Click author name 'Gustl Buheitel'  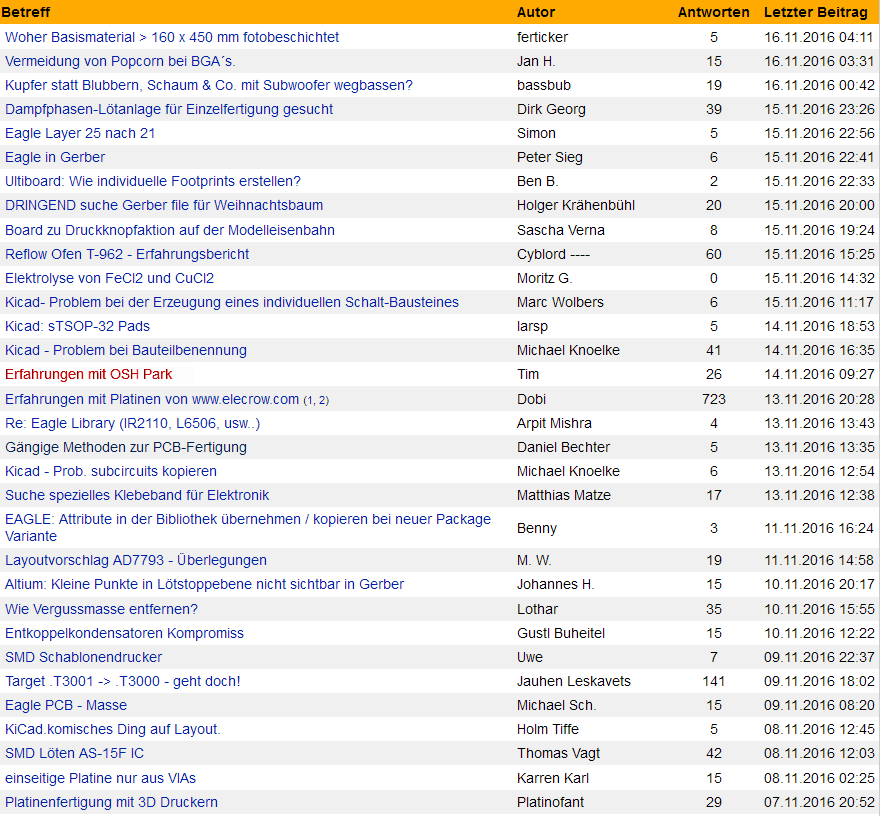coord(561,634)
